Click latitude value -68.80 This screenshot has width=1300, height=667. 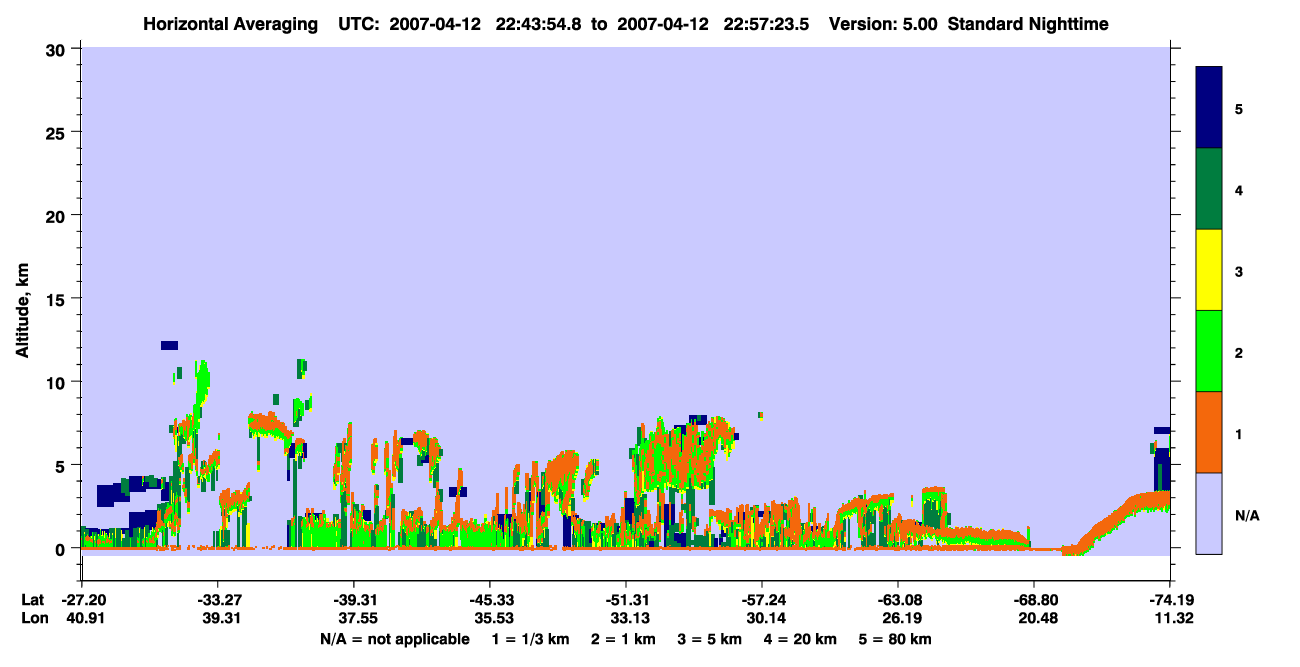(x=1034, y=600)
